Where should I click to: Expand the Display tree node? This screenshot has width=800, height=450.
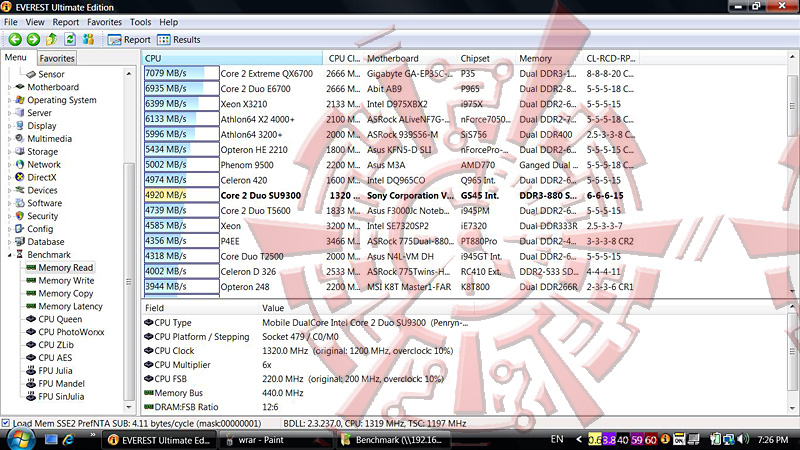point(10,126)
